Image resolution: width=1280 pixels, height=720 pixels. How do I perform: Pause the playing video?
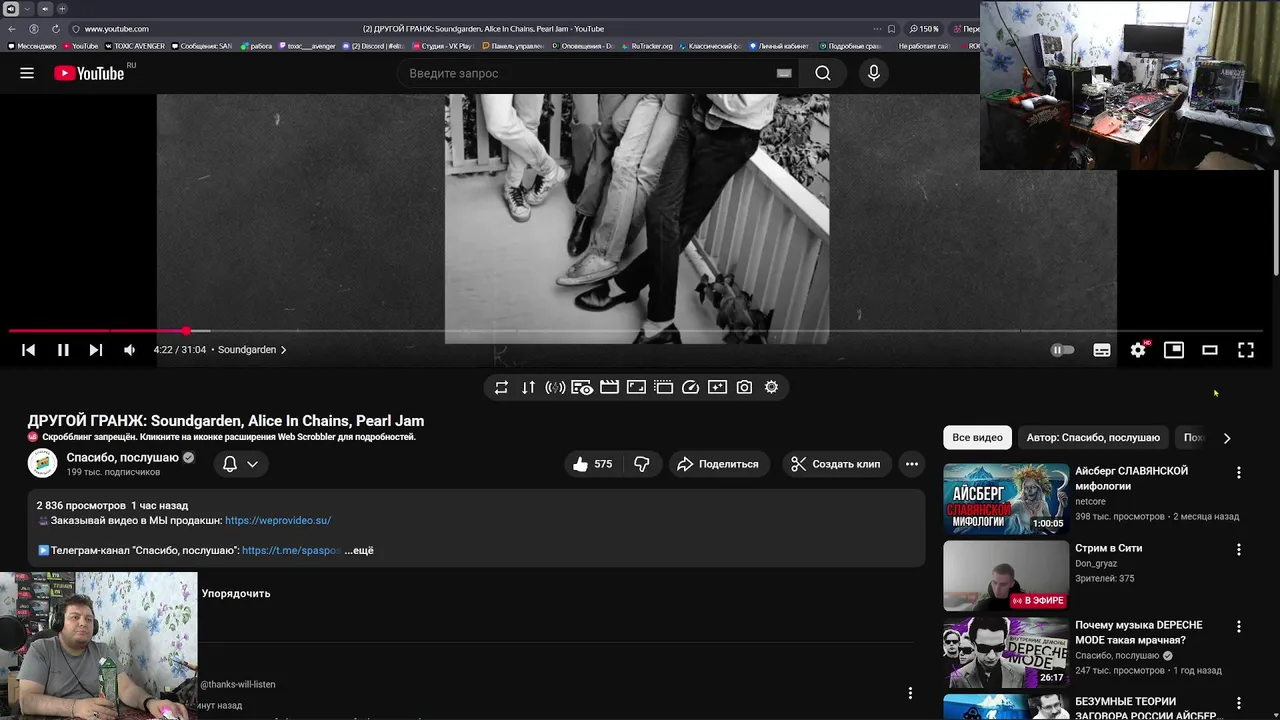[x=63, y=350]
